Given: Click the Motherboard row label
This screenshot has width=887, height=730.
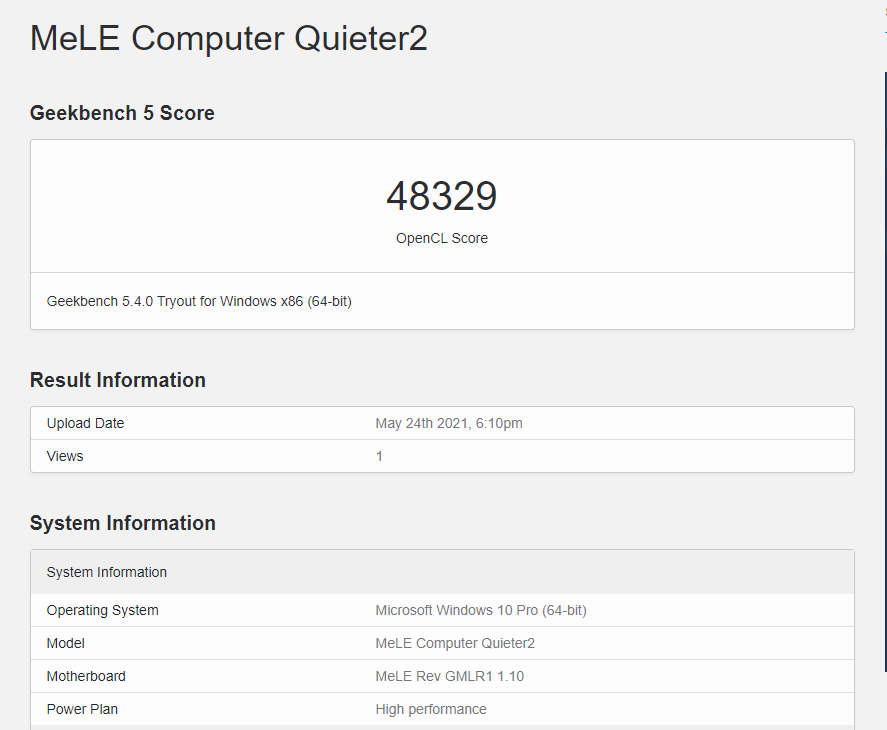Looking at the screenshot, I should (86, 676).
